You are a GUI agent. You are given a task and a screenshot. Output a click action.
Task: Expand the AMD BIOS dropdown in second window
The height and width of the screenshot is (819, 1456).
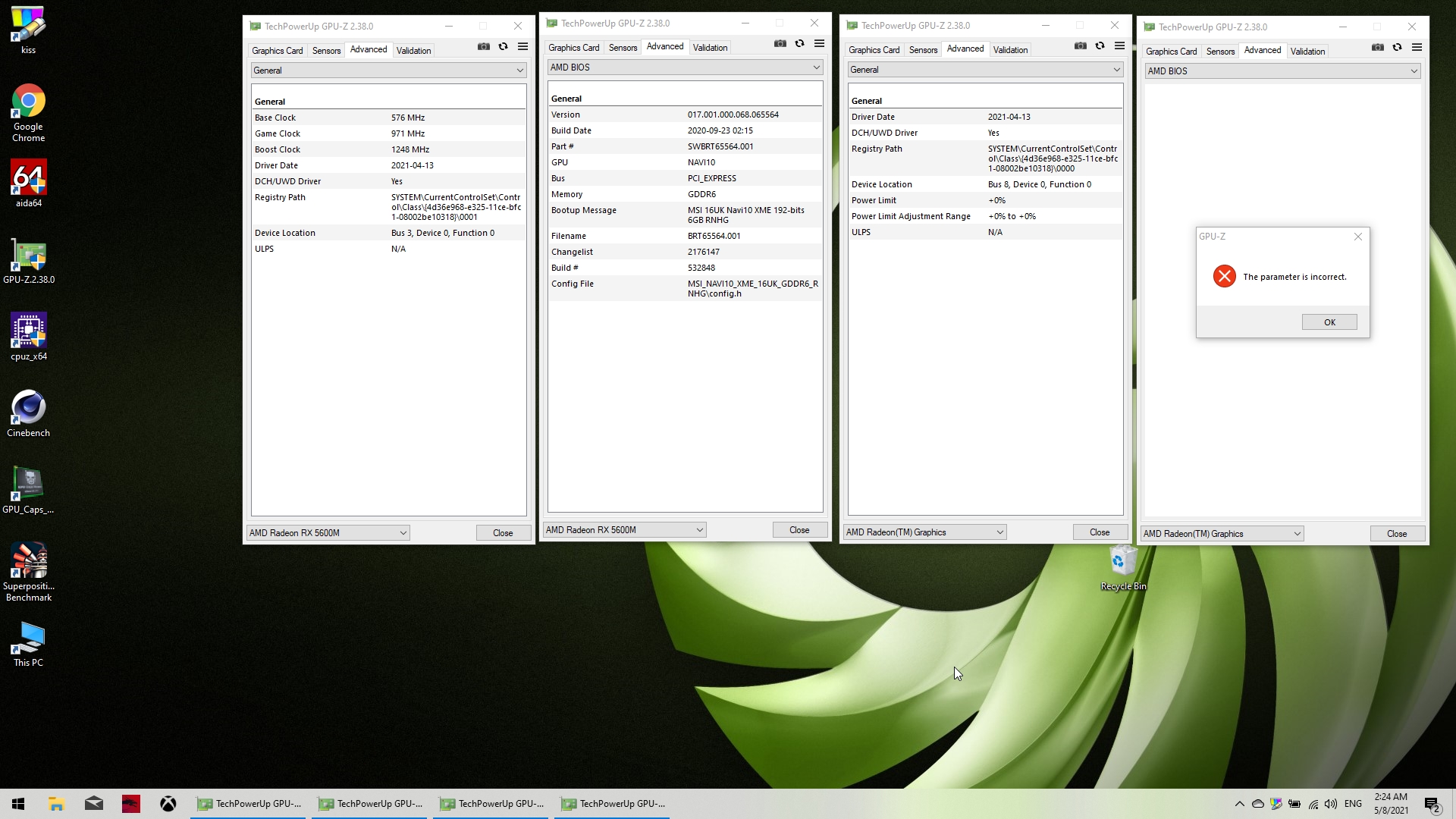point(685,67)
